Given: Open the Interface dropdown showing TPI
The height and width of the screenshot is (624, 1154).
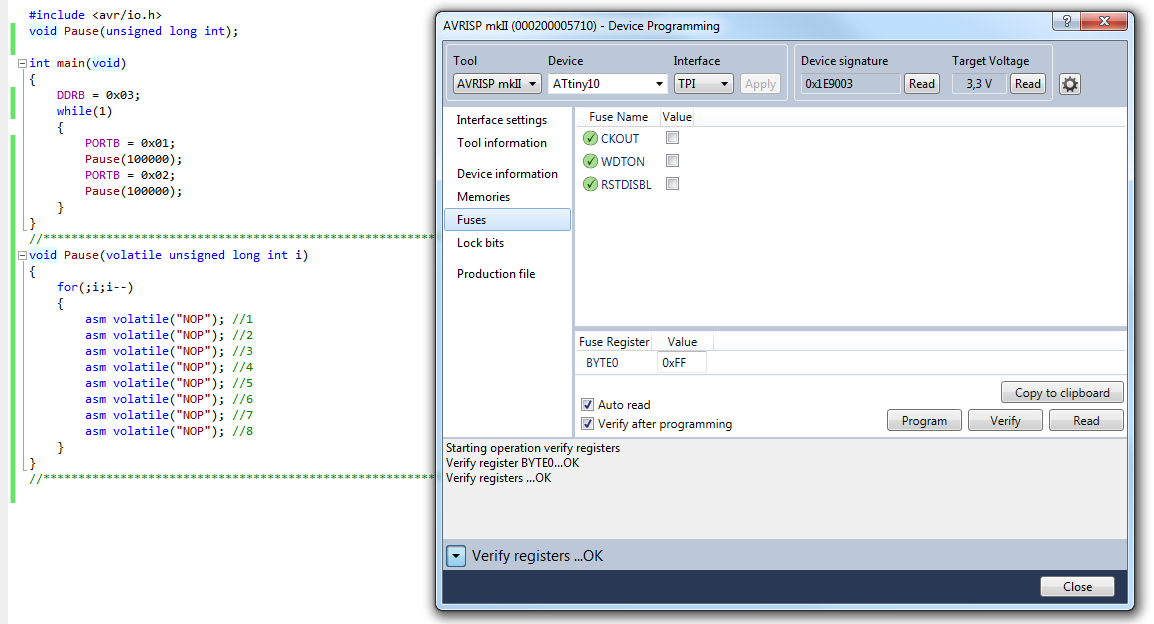Looking at the screenshot, I should 704,84.
